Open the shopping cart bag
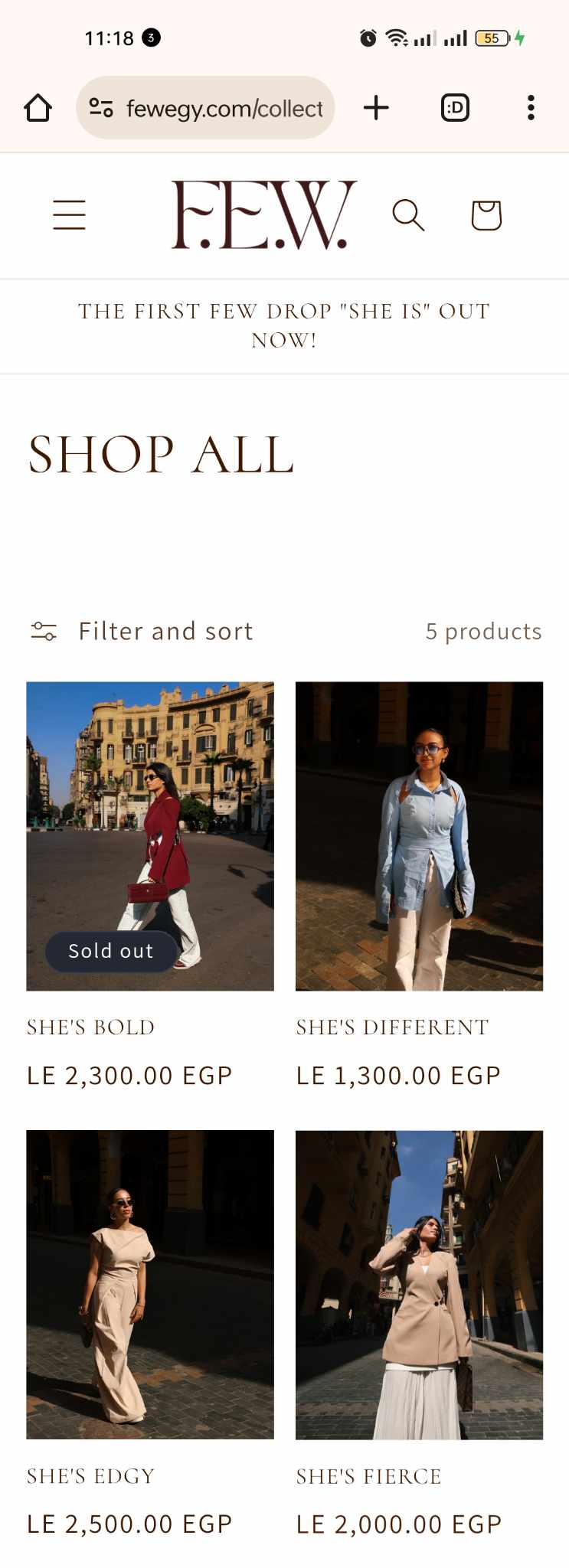 486,215
